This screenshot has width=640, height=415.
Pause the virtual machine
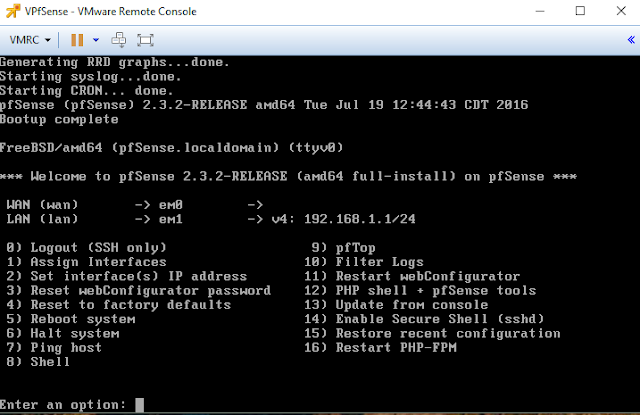click(x=77, y=40)
